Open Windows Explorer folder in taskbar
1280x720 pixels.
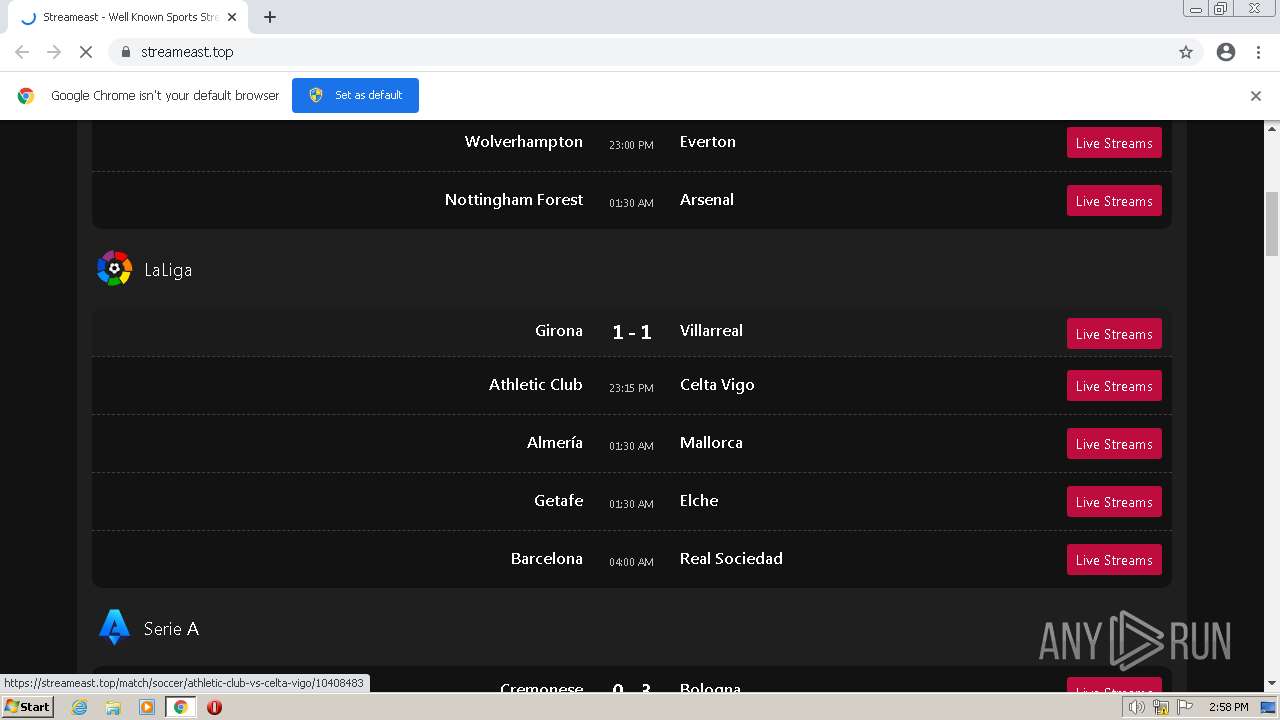coord(113,707)
